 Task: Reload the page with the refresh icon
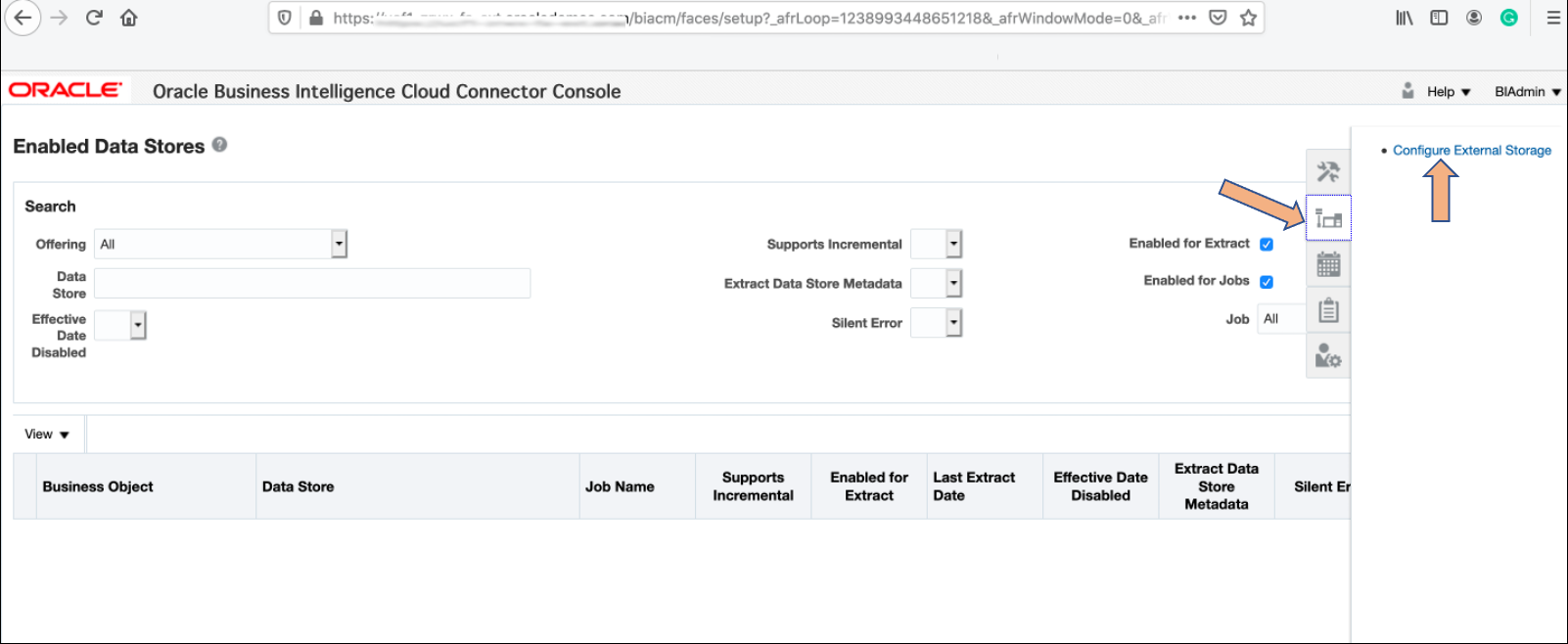(94, 18)
